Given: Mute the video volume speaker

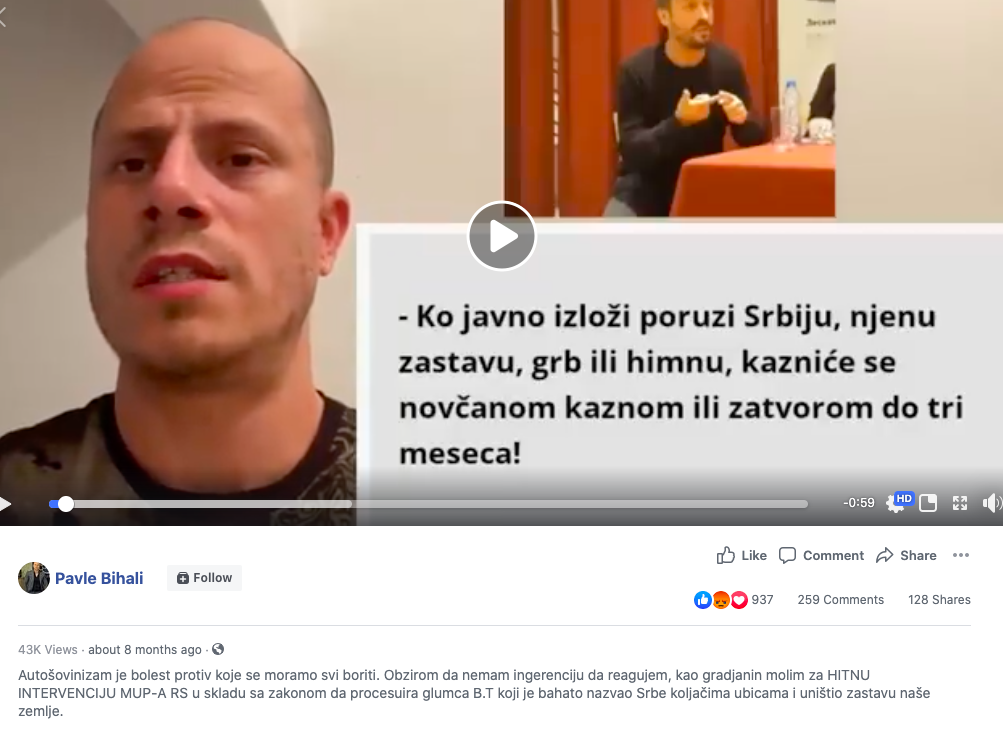Looking at the screenshot, I should click(992, 503).
